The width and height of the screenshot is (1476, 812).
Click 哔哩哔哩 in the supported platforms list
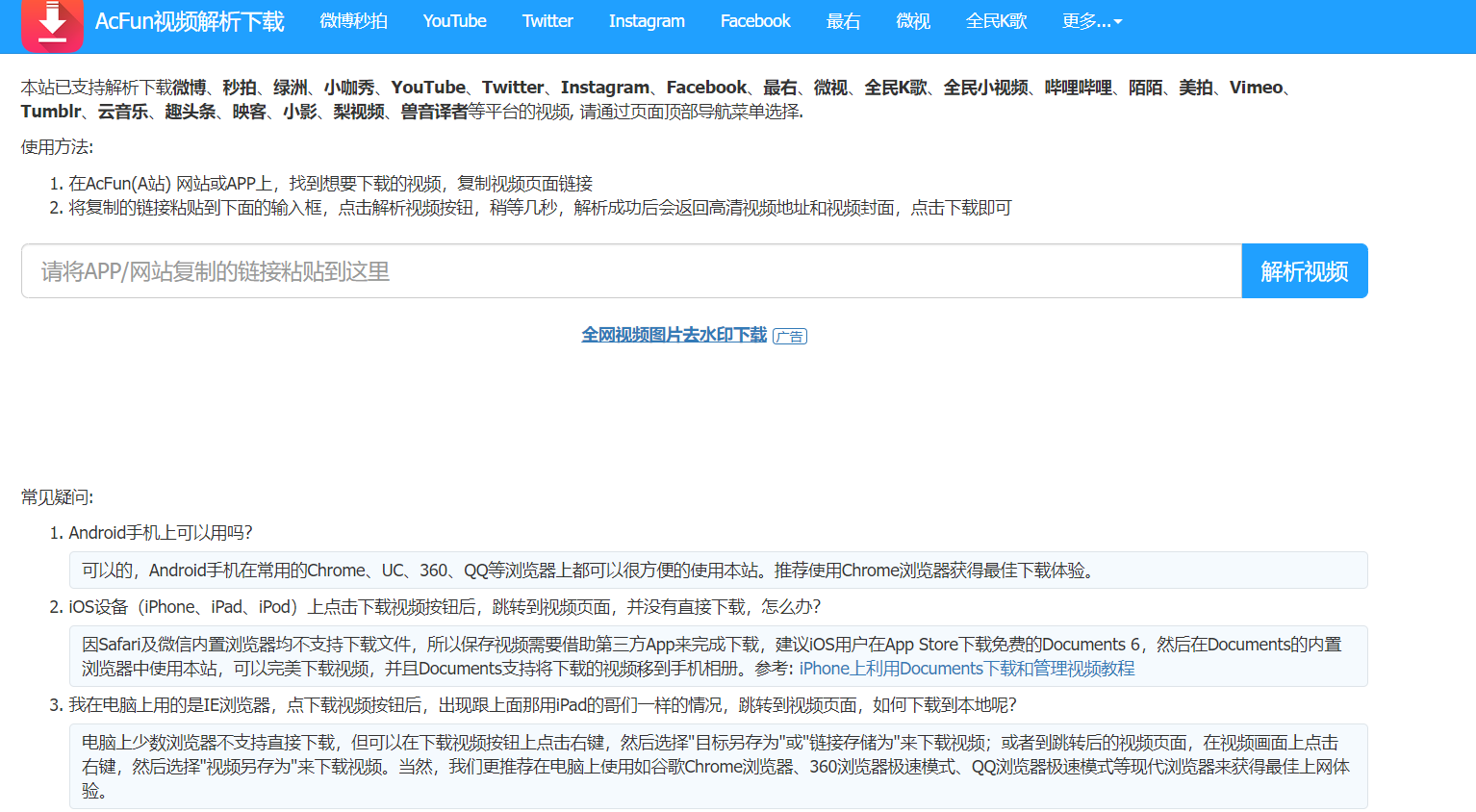pos(1078,88)
